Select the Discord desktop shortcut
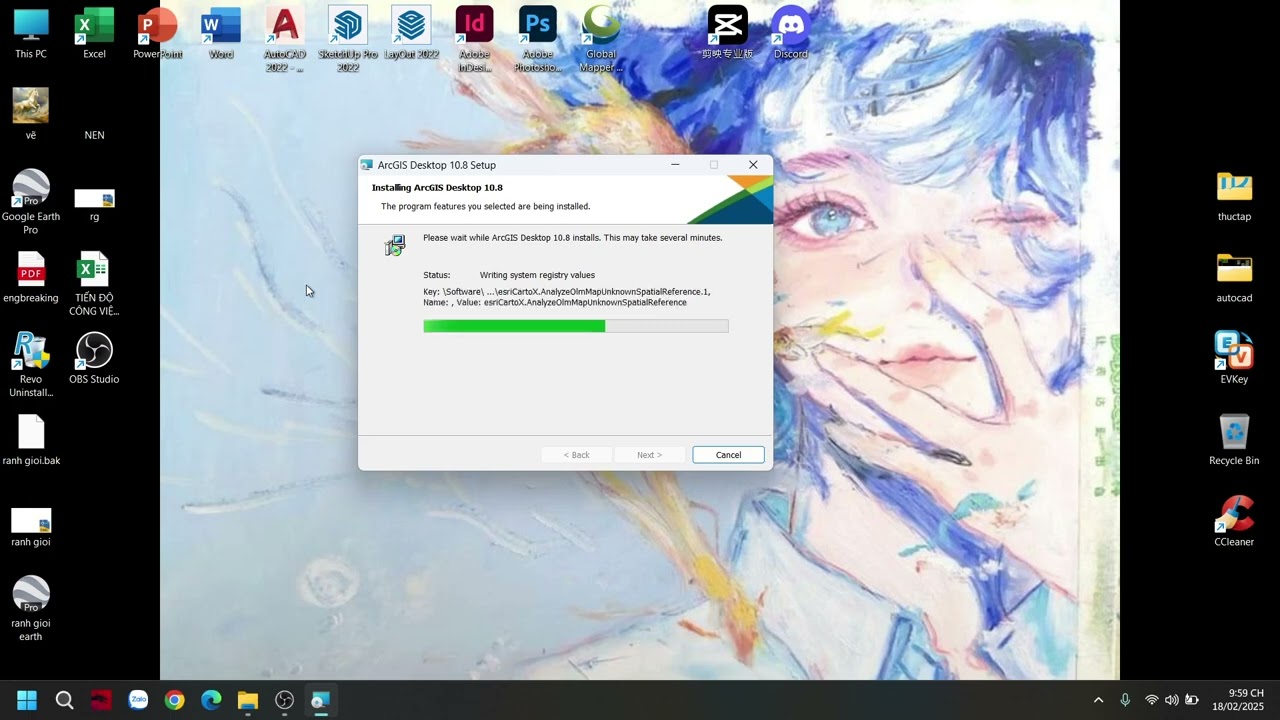Image resolution: width=1280 pixels, height=720 pixels. (790, 34)
